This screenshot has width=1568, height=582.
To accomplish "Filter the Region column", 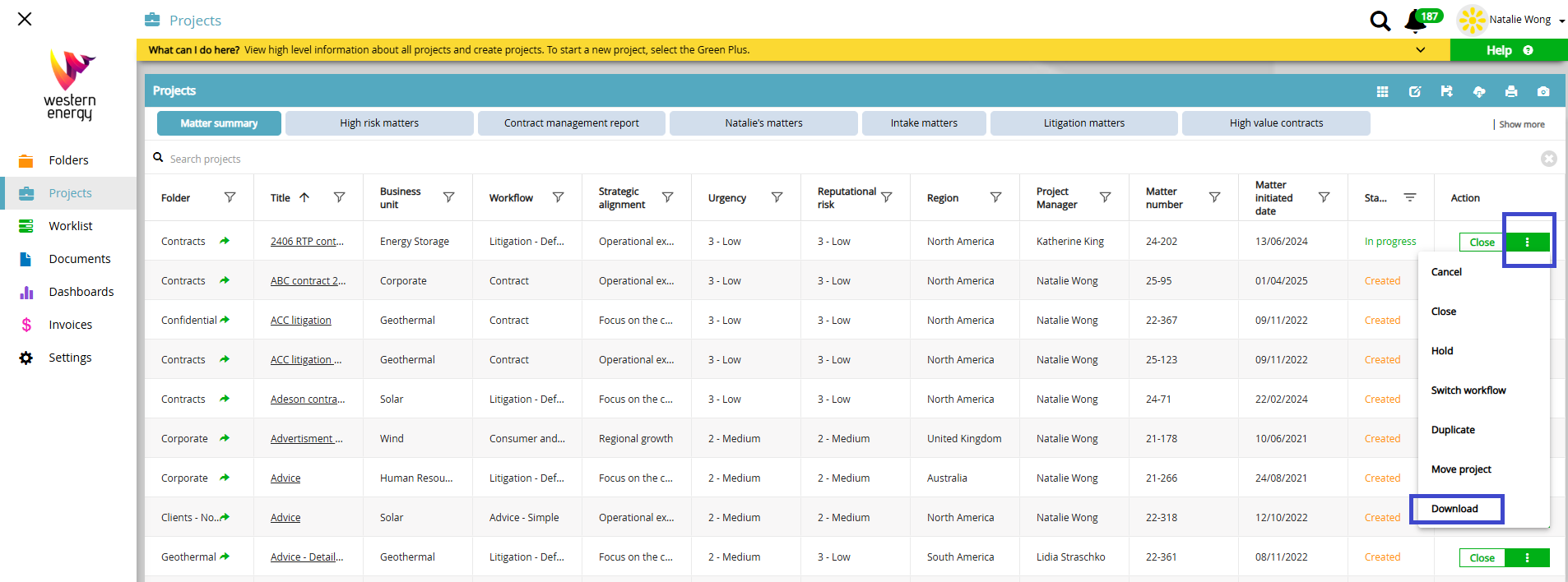I will (x=995, y=197).
